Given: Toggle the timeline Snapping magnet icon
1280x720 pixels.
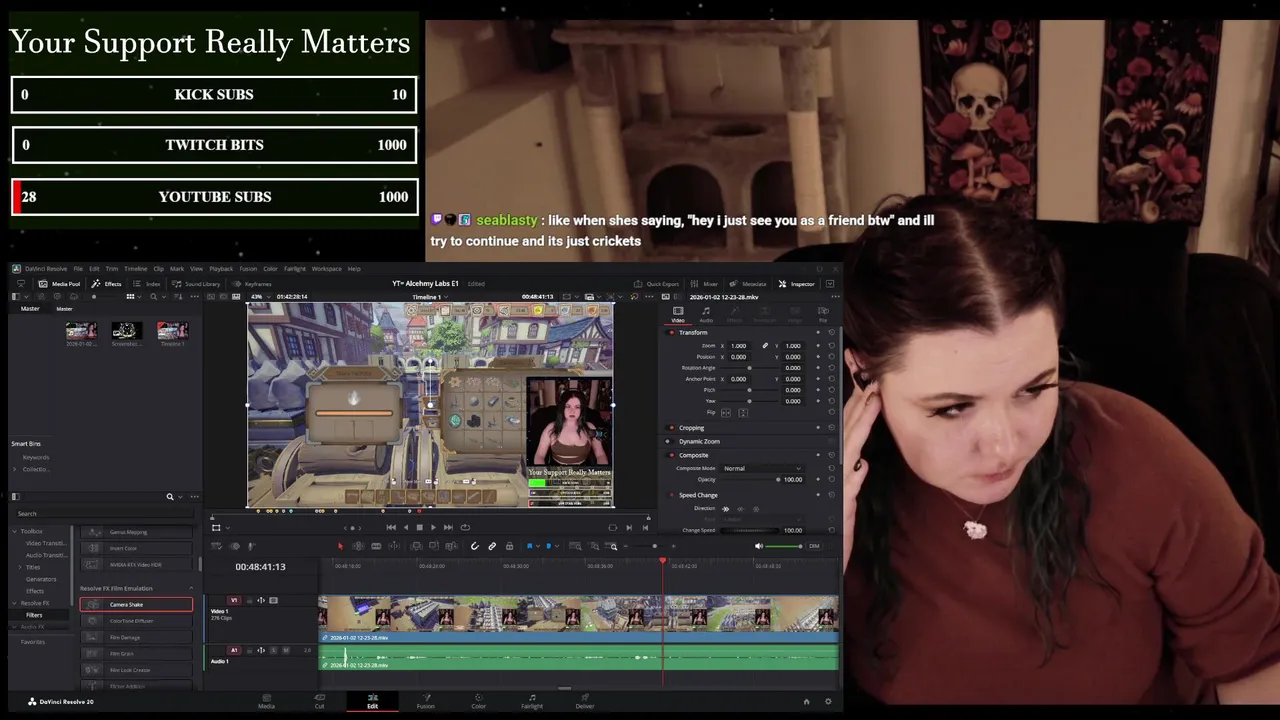Looking at the screenshot, I should pos(474,546).
